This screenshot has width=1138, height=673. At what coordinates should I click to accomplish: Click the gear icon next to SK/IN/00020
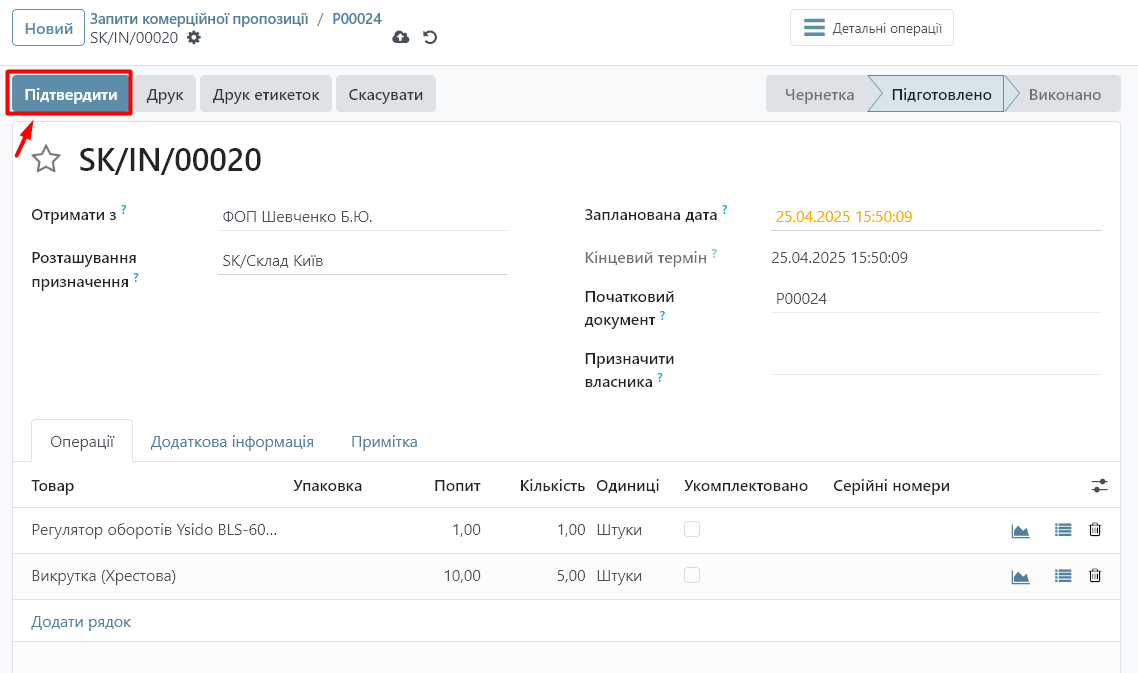click(194, 37)
